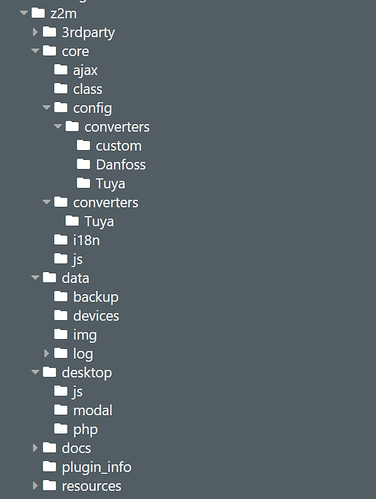376x499 pixels.
Task: Expand the 3rdparty folder arrow
Action: 35,32
